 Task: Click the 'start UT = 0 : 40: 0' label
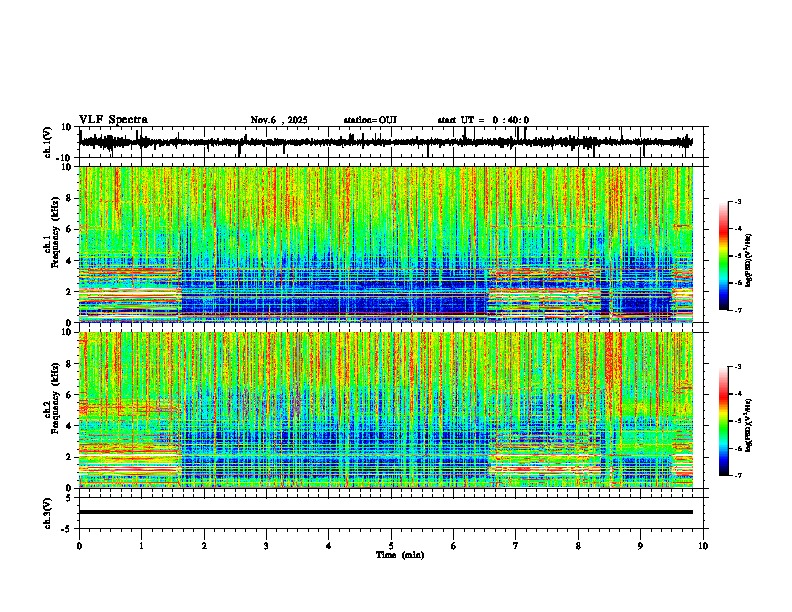coord(483,120)
